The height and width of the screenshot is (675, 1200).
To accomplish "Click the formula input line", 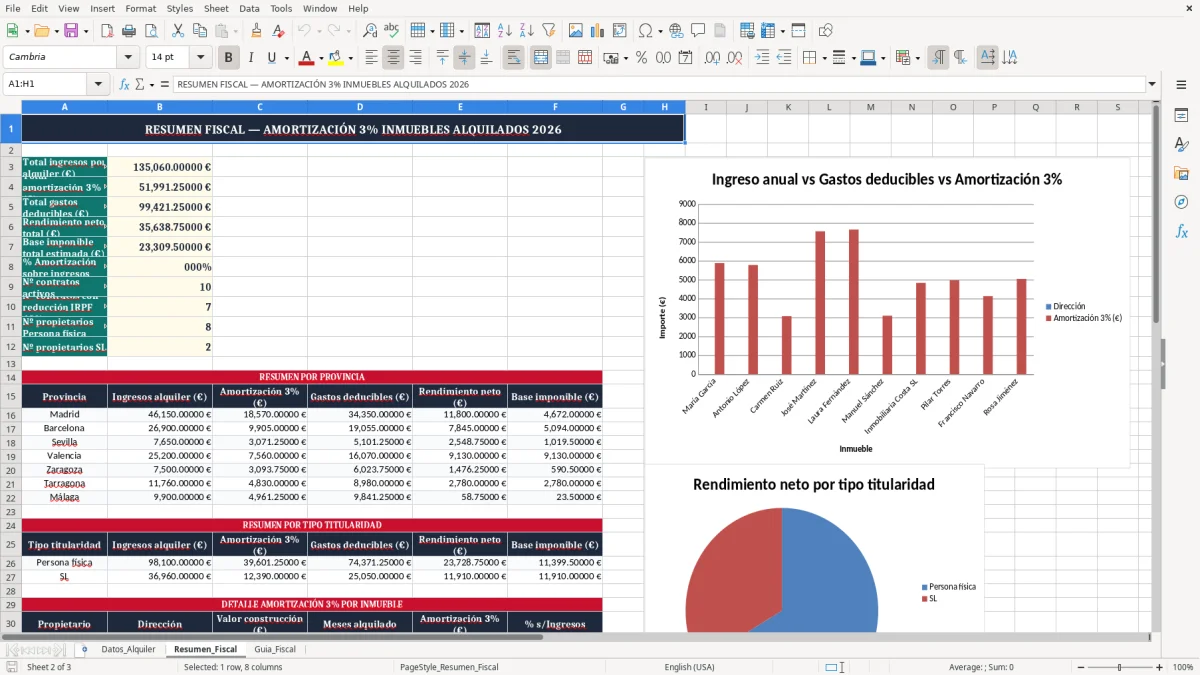I will coord(658,84).
